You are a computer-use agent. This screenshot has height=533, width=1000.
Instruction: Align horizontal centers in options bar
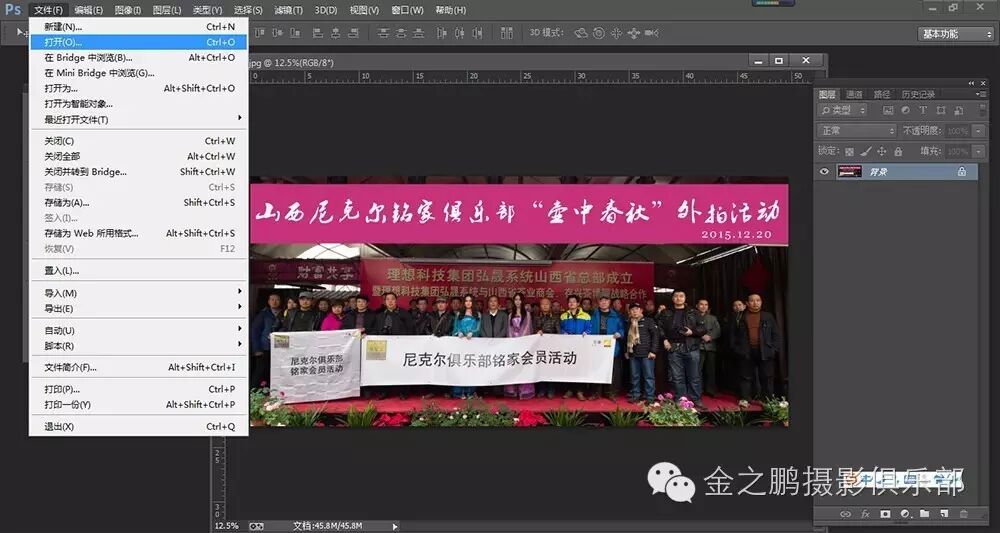[x=335, y=33]
